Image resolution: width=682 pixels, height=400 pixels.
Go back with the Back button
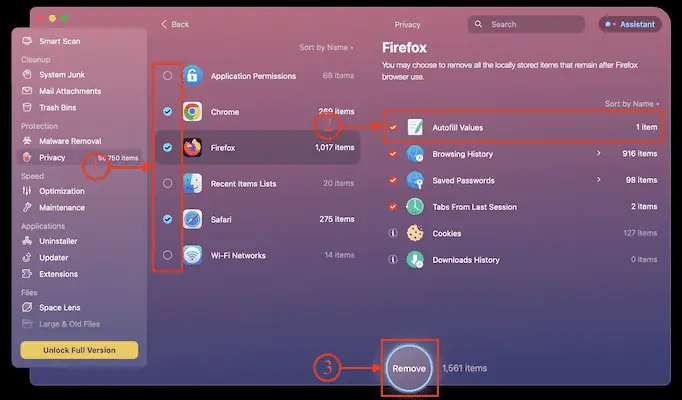(175, 24)
